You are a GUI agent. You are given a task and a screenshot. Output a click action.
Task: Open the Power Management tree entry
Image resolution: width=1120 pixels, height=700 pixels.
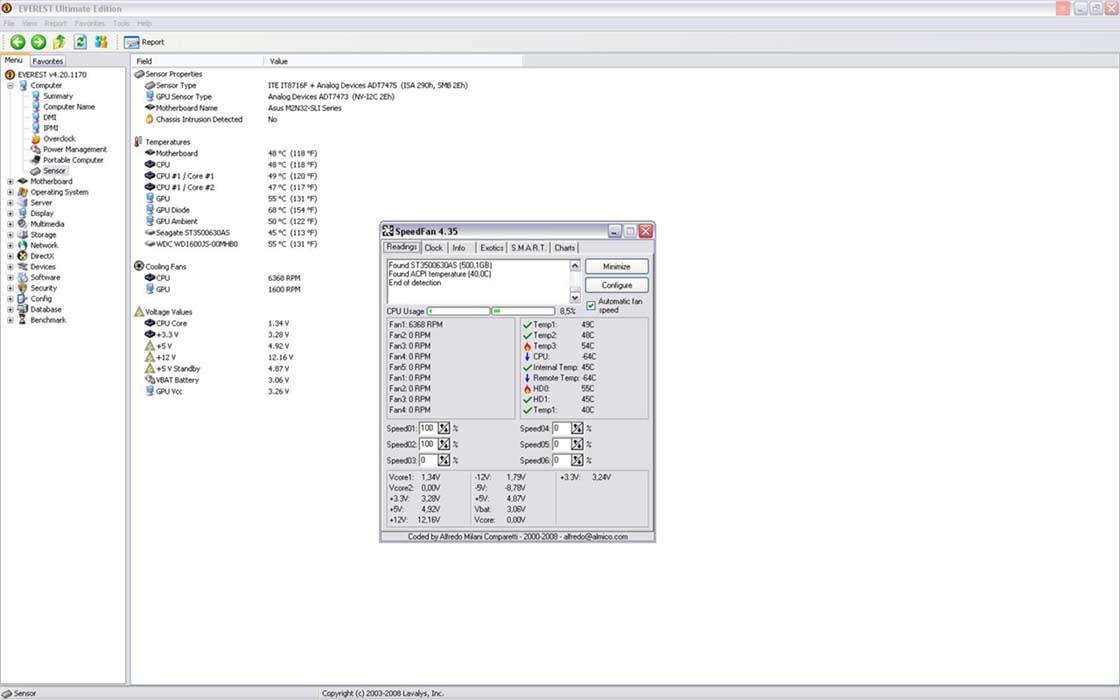[x=74, y=149]
